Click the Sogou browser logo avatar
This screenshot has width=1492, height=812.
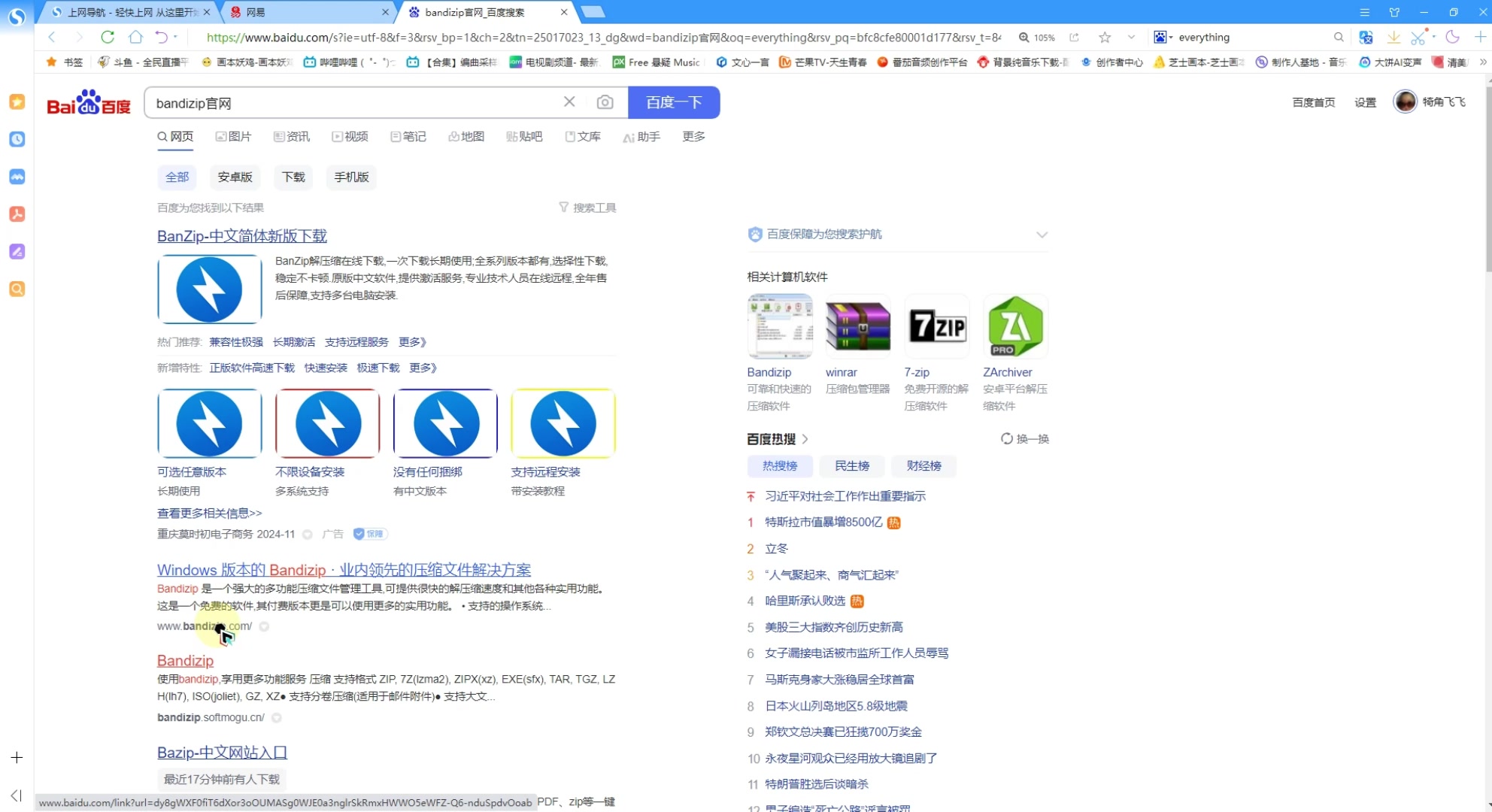tap(17, 16)
